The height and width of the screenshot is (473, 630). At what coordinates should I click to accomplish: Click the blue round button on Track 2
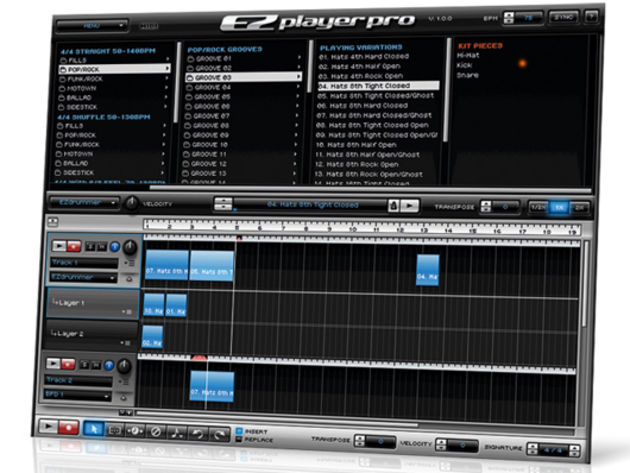109,365
